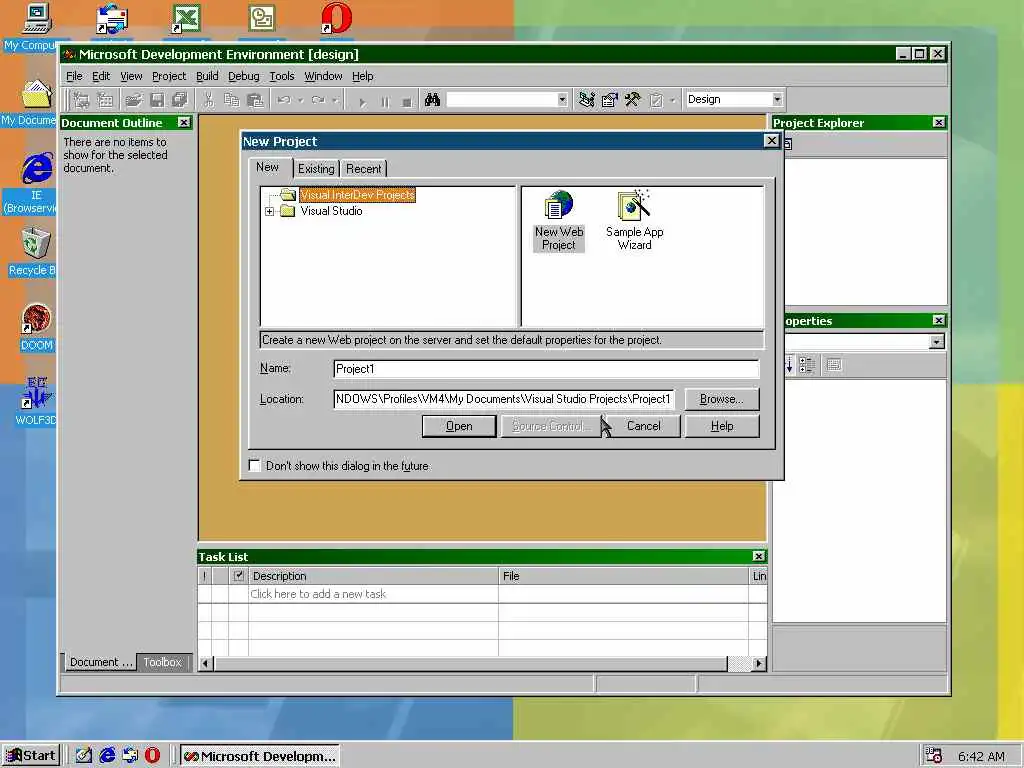Click inside the Location path field
Image resolution: width=1024 pixels, height=768 pixels.
[x=504, y=399]
